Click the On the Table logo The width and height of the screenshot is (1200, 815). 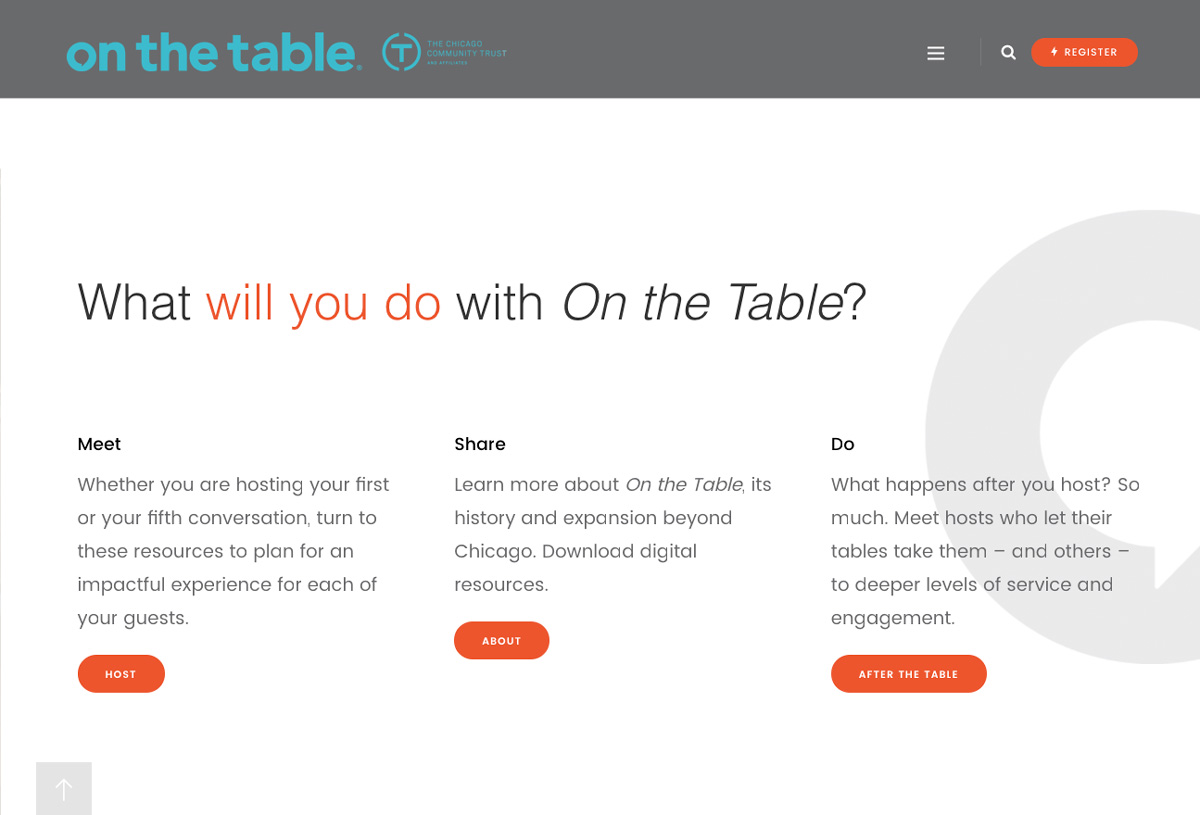pos(212,54)
